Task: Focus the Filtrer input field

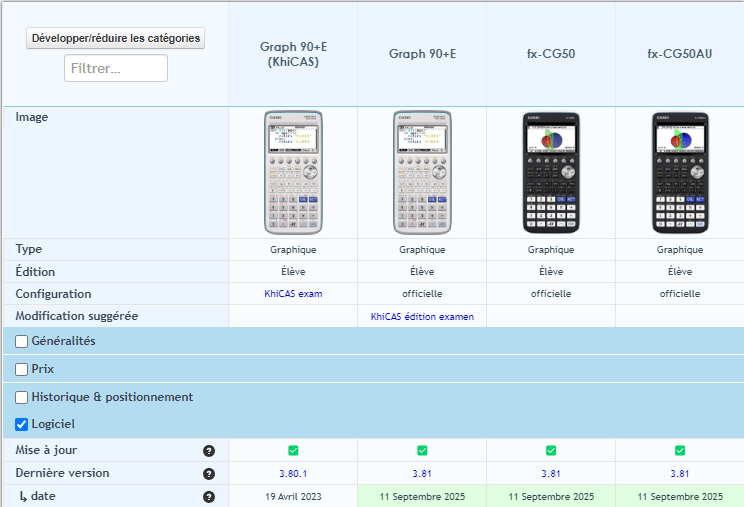Action: coord(116,68)
